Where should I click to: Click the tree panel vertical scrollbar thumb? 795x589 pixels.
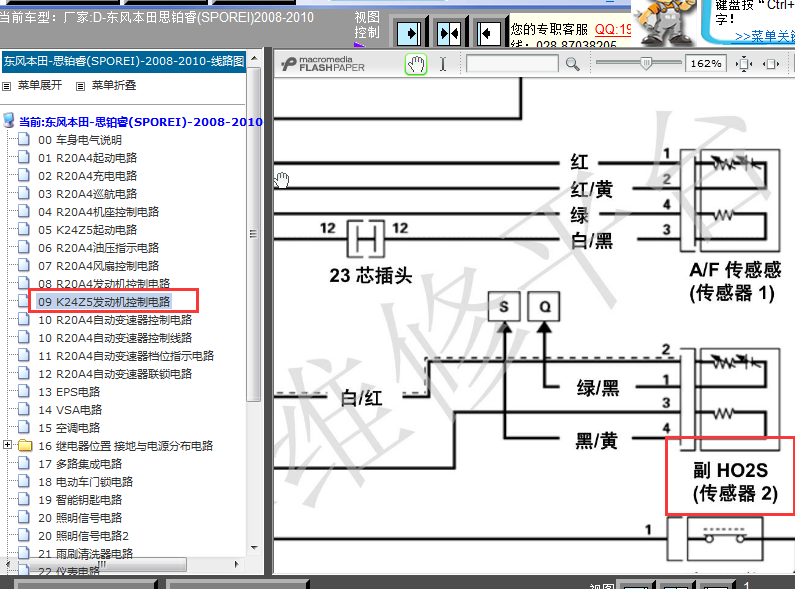click(254, 234)
